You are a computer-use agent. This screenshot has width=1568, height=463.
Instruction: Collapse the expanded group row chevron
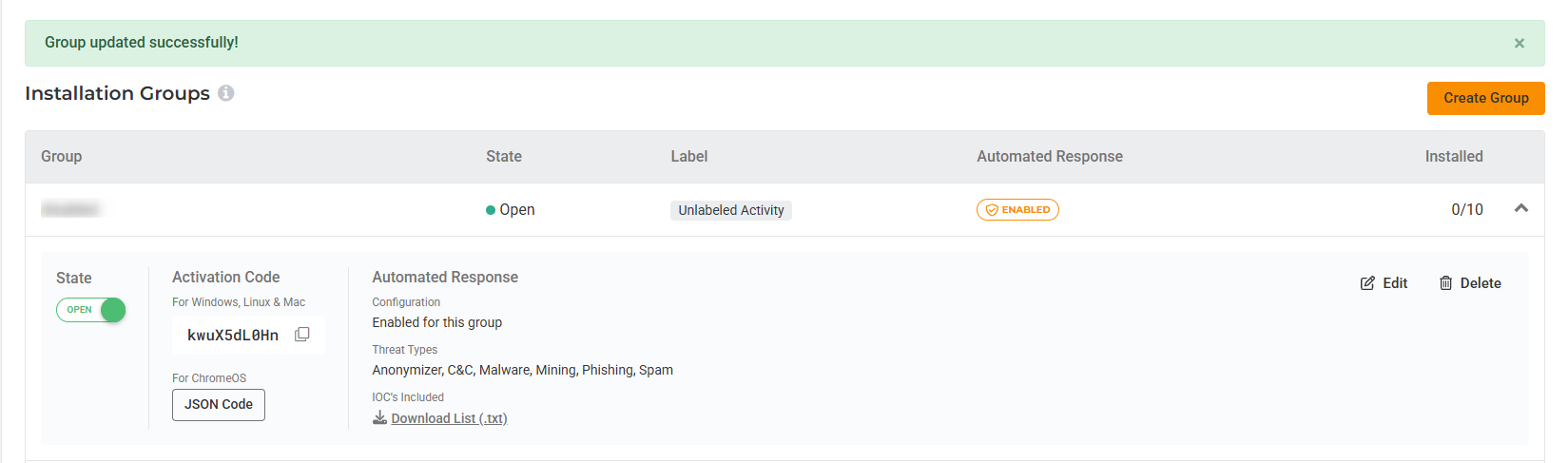[x=1520, y=208]
